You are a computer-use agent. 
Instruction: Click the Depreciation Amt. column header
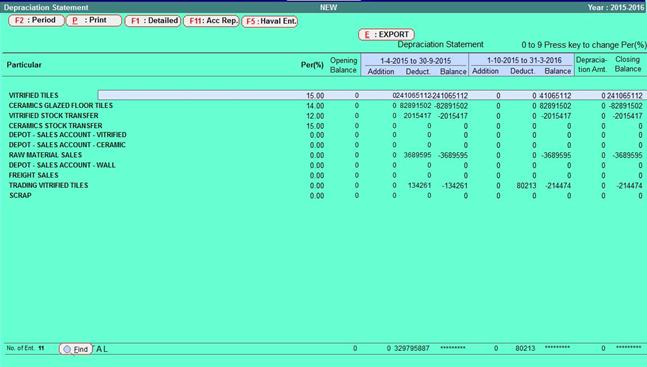591,65
